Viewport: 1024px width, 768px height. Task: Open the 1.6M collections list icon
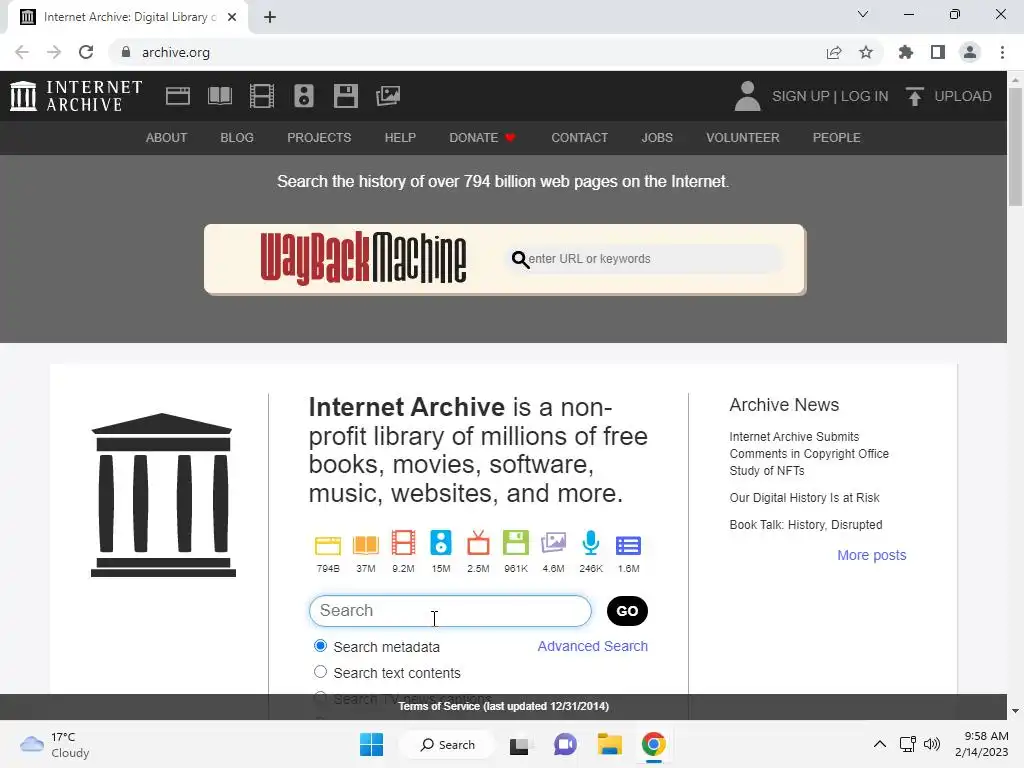point(628,545)
